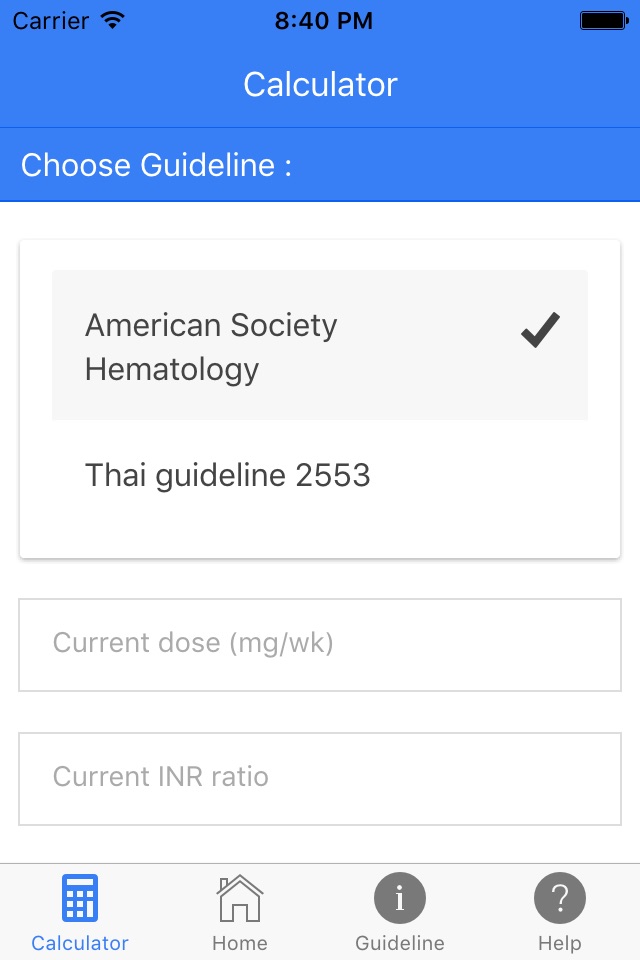The image size is (640, 960).
Task: Tap the Wi-Fi signal icon
Action: tap(113, 20)
